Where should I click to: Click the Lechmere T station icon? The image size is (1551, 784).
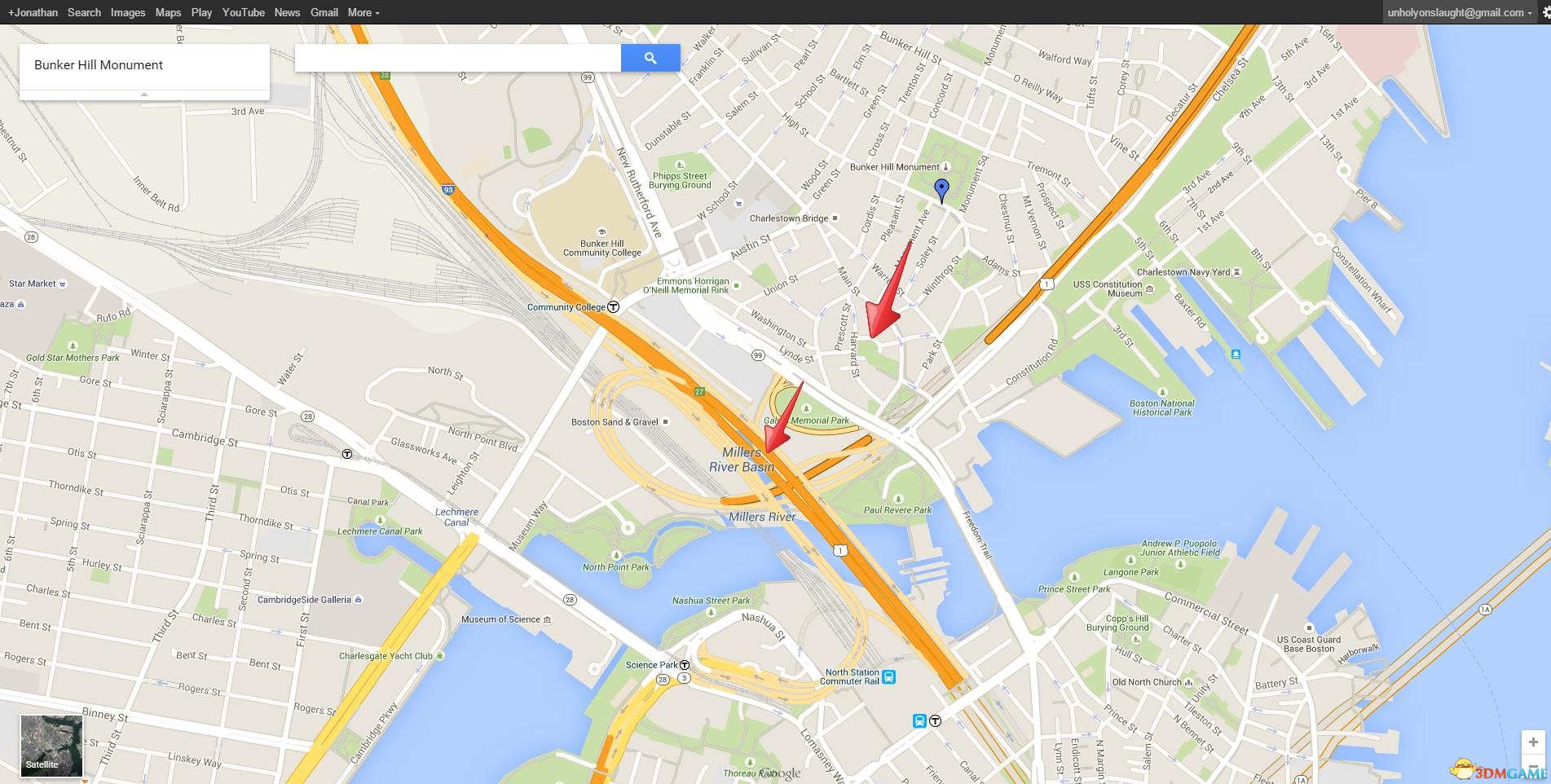point(347,454)
